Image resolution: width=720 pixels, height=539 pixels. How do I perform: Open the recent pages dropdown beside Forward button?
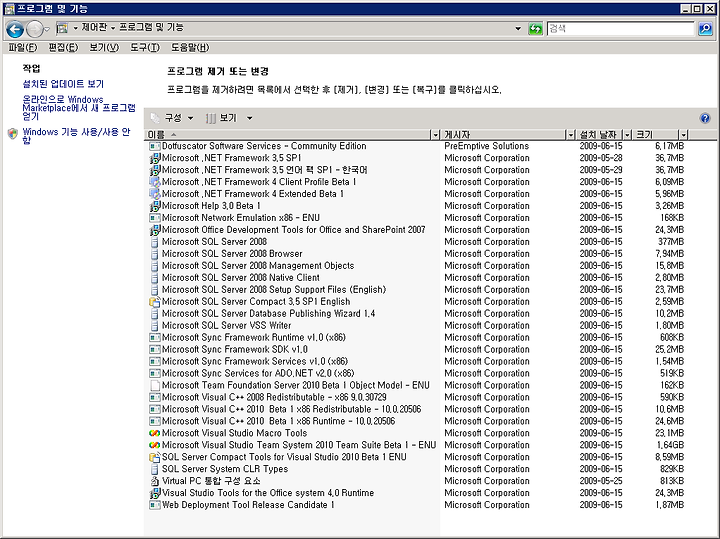[46, 29]
